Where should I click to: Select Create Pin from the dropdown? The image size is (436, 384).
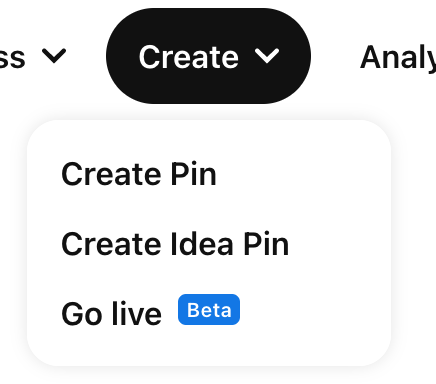point(209,174)
